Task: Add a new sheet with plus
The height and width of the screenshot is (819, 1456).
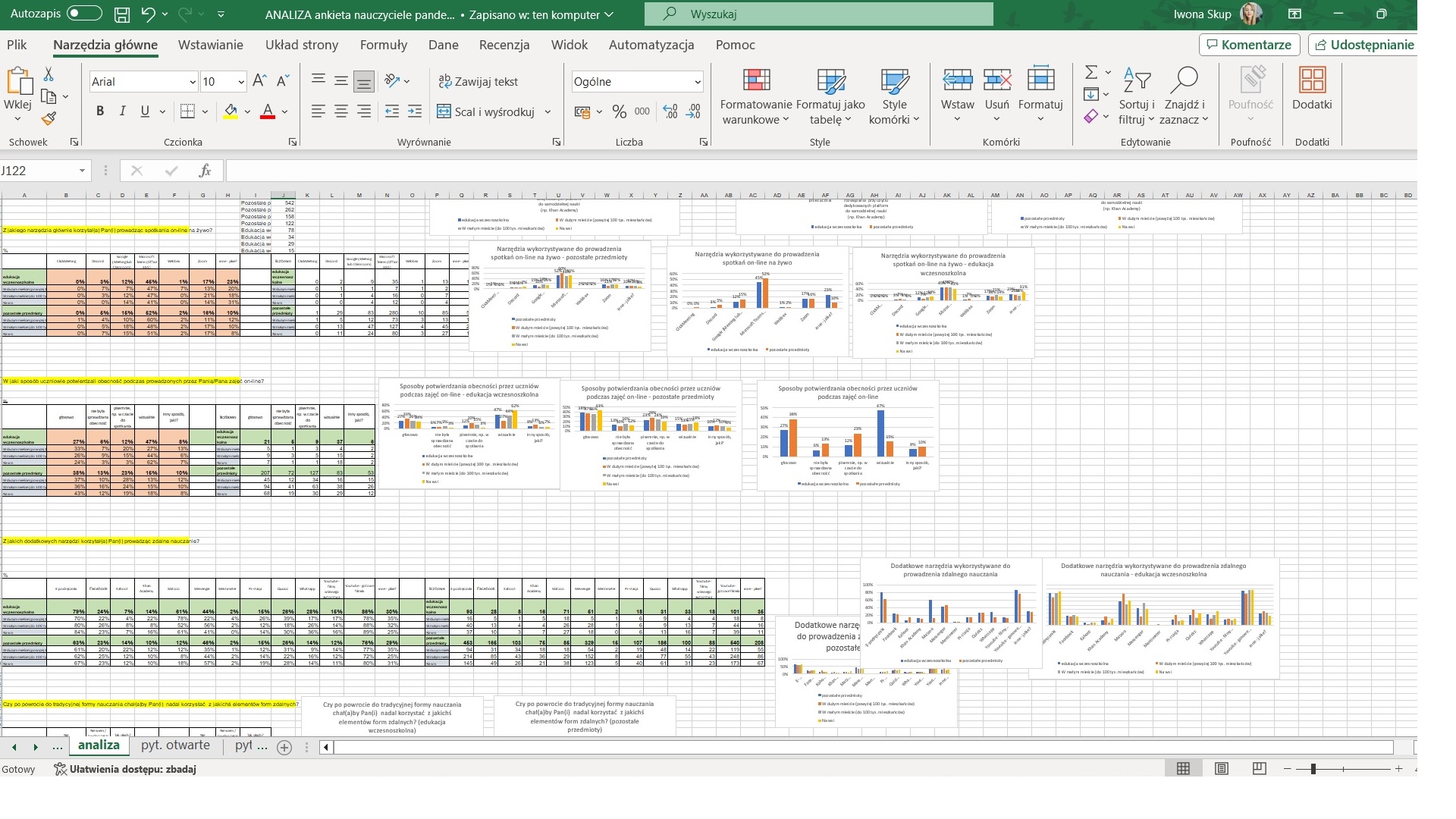Action: (284, 748)
